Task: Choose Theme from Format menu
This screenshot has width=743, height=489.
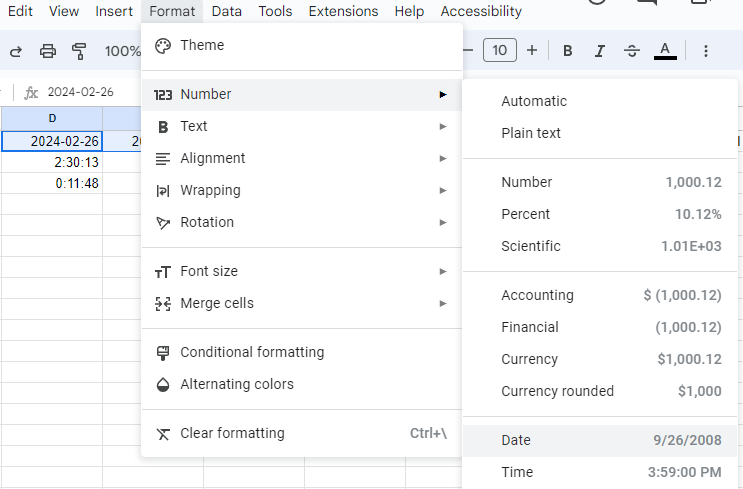Action: [x=202, y=45]
